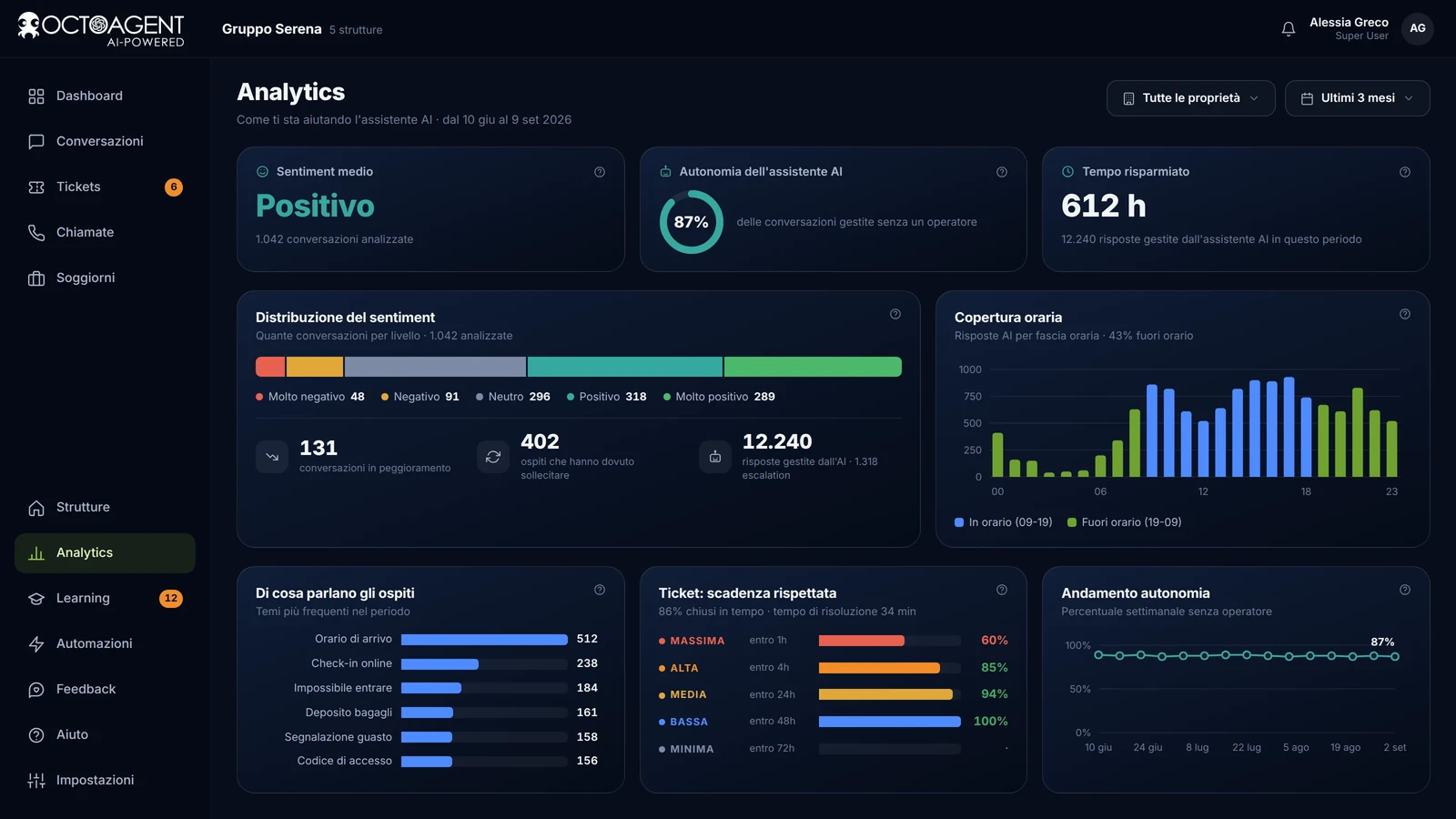Open help for Distribuzione del sentiment

pos(895,314)
